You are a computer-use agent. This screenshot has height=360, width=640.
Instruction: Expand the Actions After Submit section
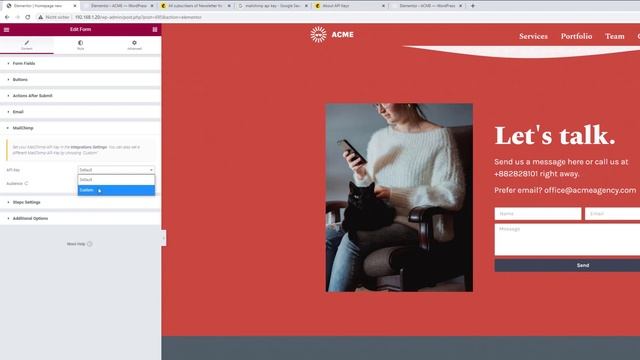80,96
